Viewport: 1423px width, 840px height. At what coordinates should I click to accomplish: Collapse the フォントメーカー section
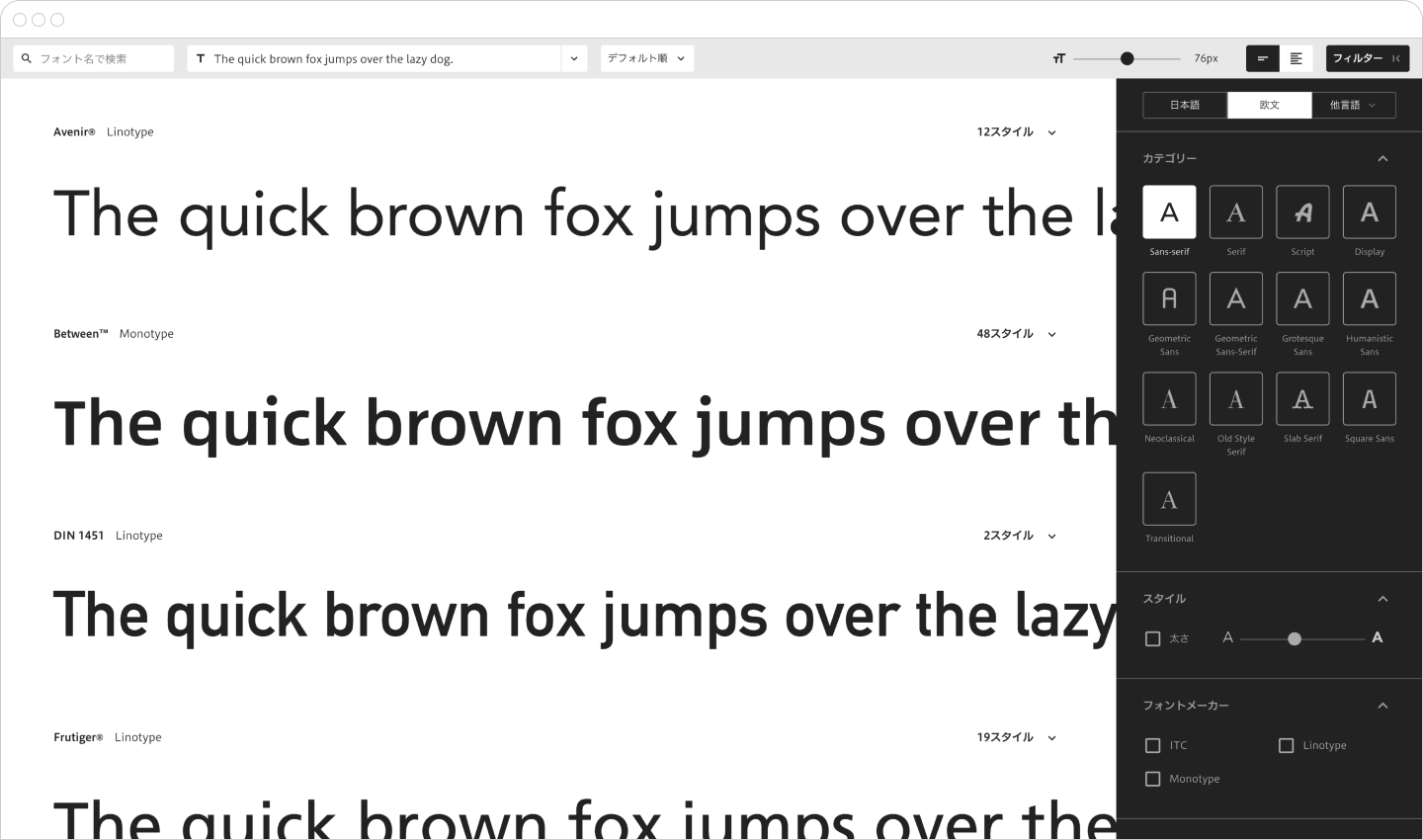coord(1382,705)
